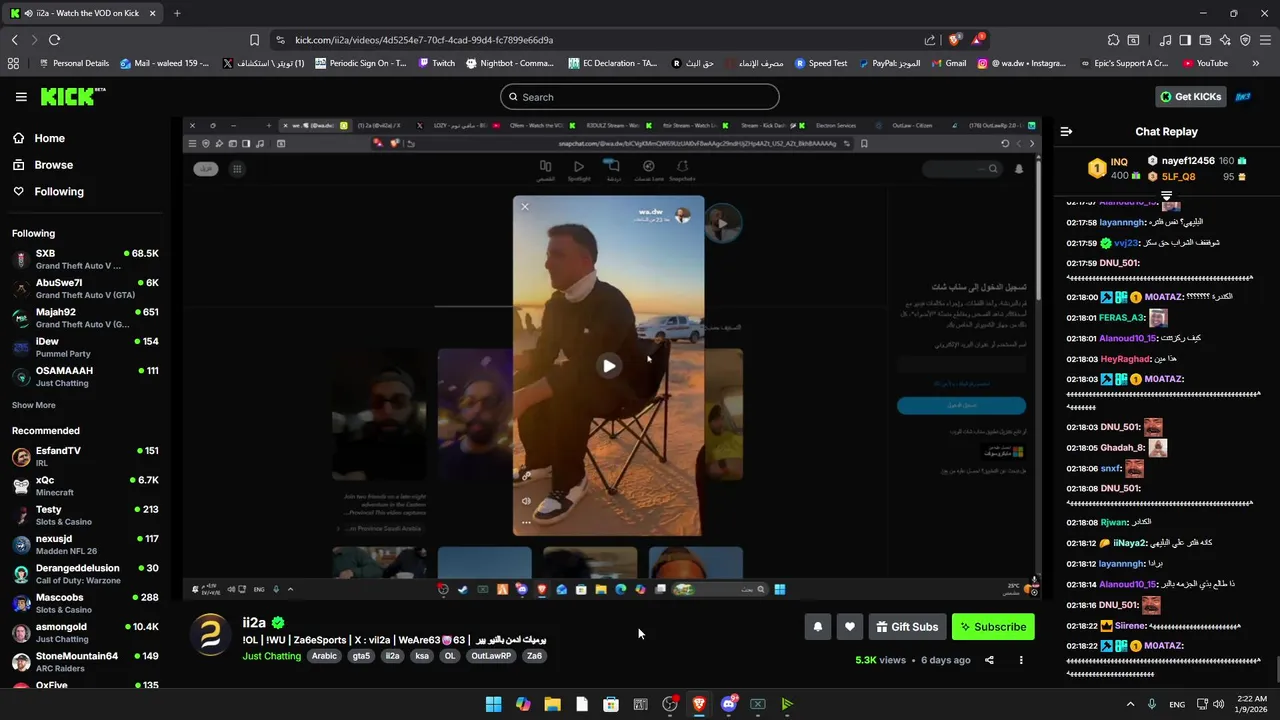Open StoneMountain64 recommended channel
Image resolution: width=1280 pixels, height=720 pixels.
pyautogui.click(x=85, y=662)
